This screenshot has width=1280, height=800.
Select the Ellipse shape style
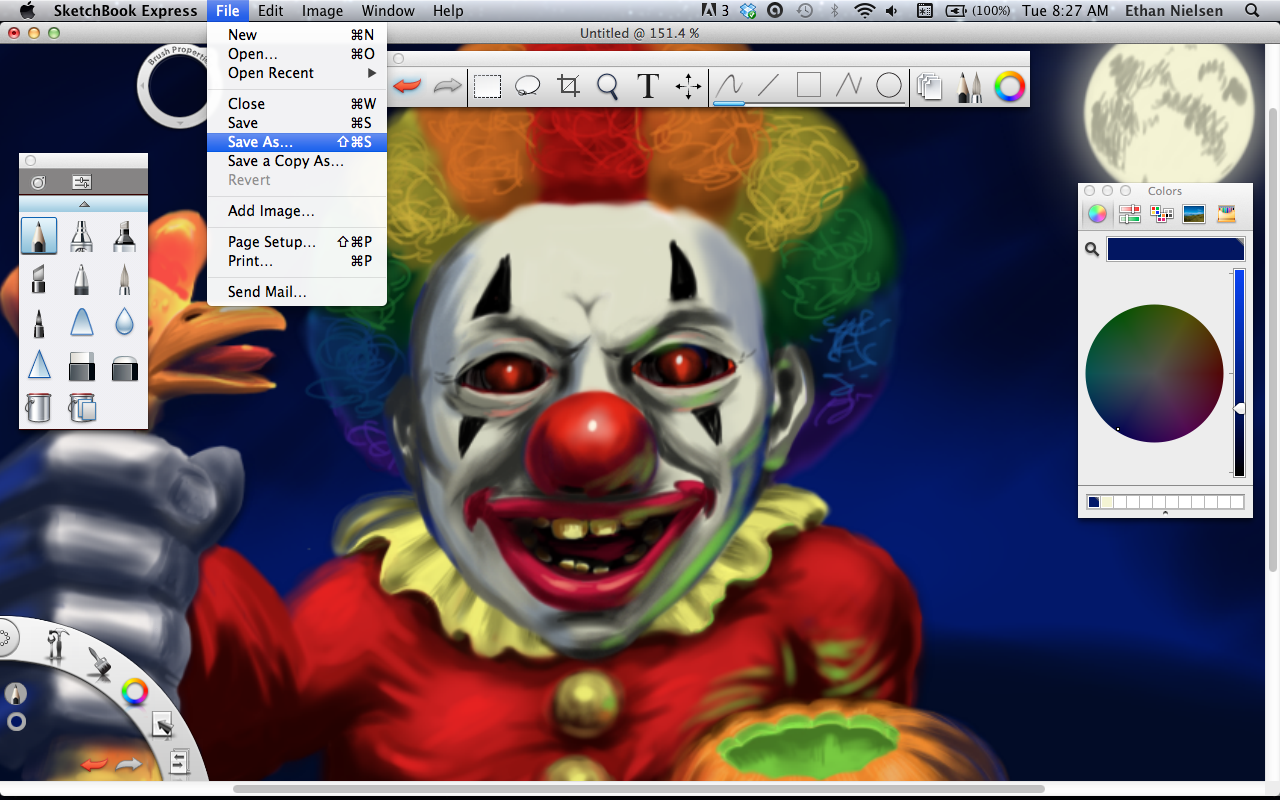pos(889,86)
